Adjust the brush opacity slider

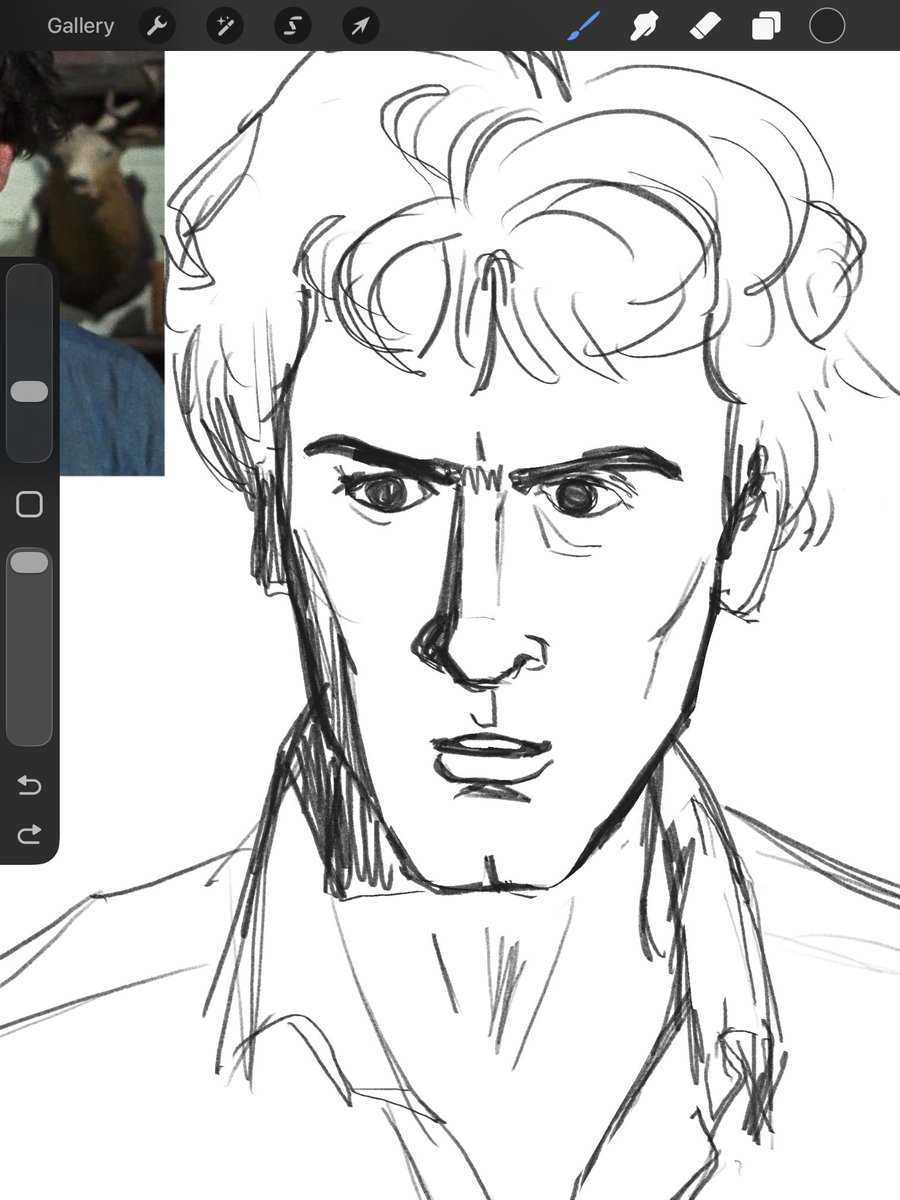click(x=29, y=646)
